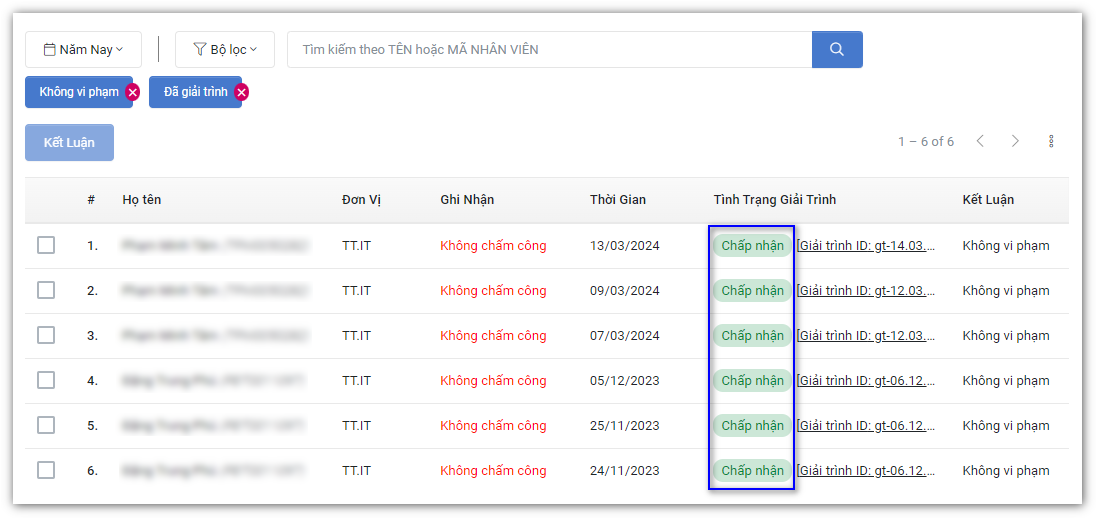Image resolution: width=1096 pixels, height=518 pixels.
Task: Go to the next page arrow
Action: tap(1015, 141)
